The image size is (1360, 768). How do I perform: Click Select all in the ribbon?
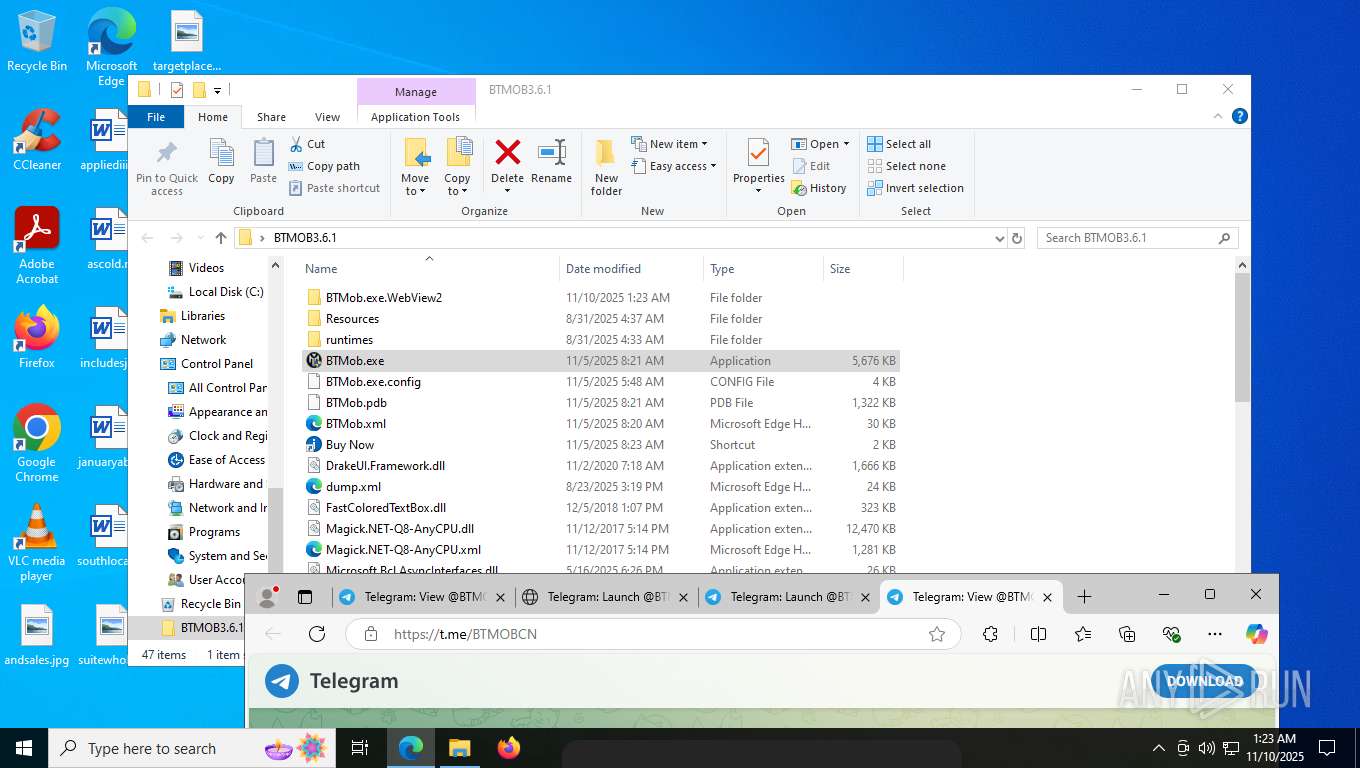click(x=899, y=144)
